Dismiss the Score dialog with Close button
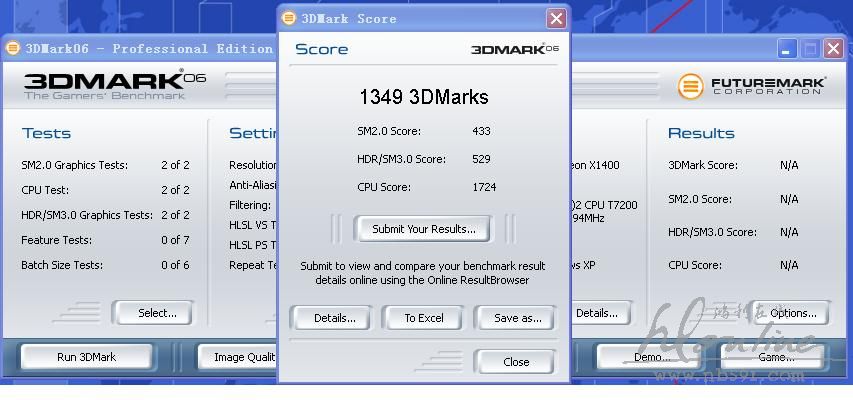Viewport: 853px width, 400px height. (515, 362)
